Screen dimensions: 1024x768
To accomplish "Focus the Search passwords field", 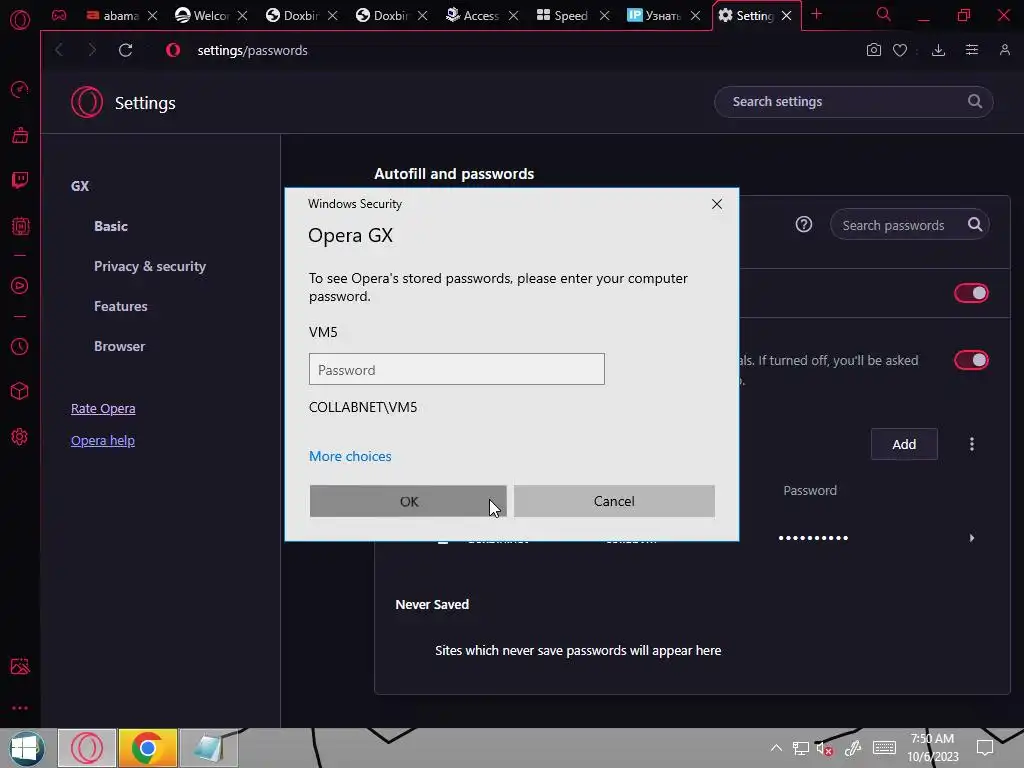I will coord(909,225).
